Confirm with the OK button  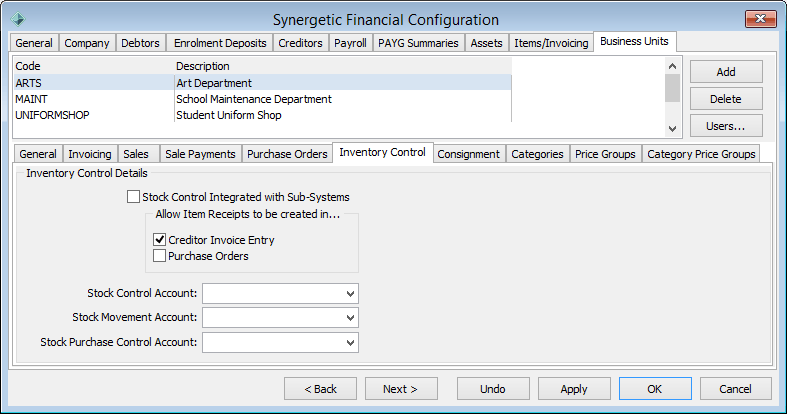pos(654,389)
